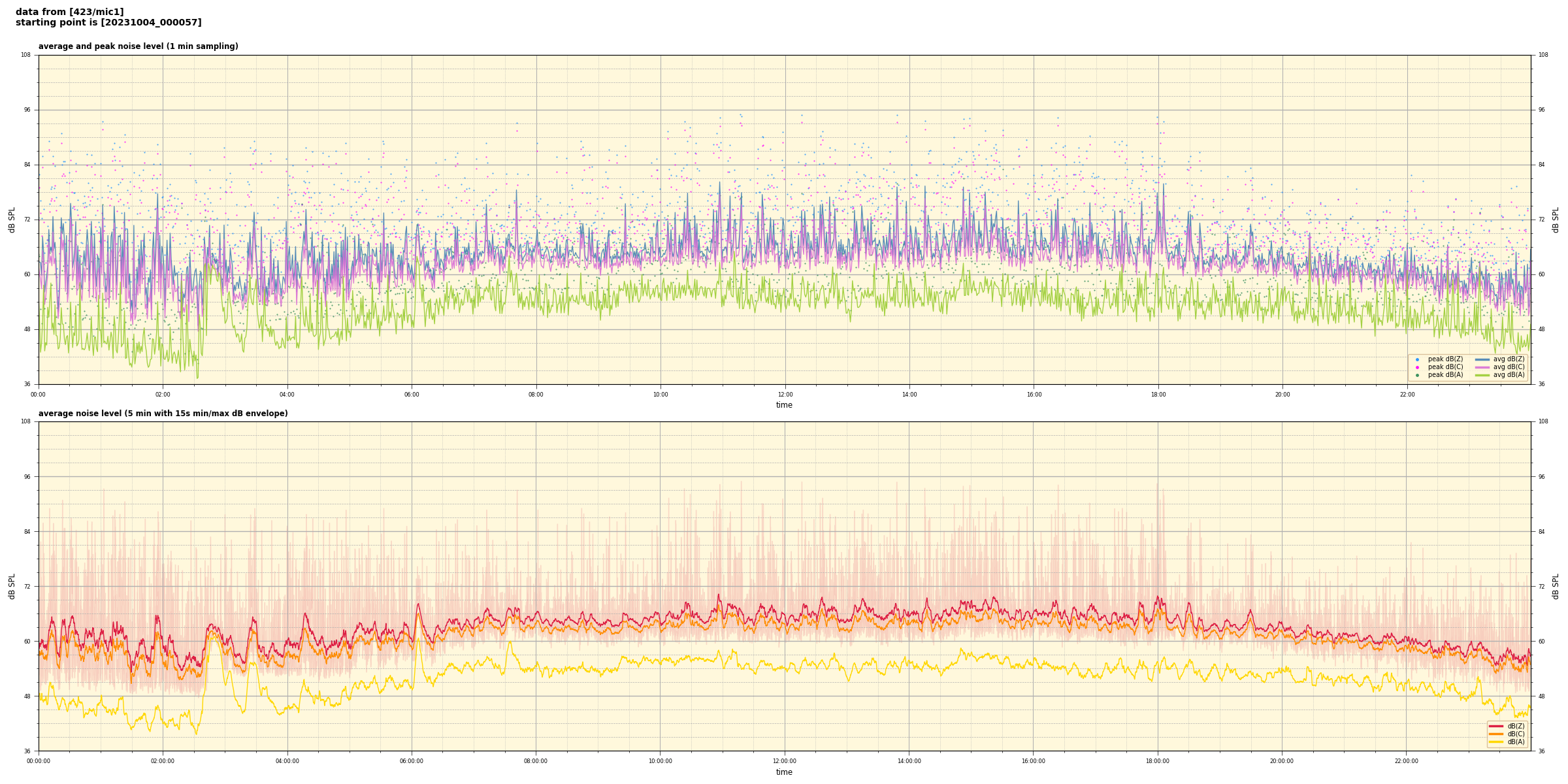Click the 'average and peak noise level' chart title
The image size is (1568, 784).
pyautogui.click(x=138, y=46)
